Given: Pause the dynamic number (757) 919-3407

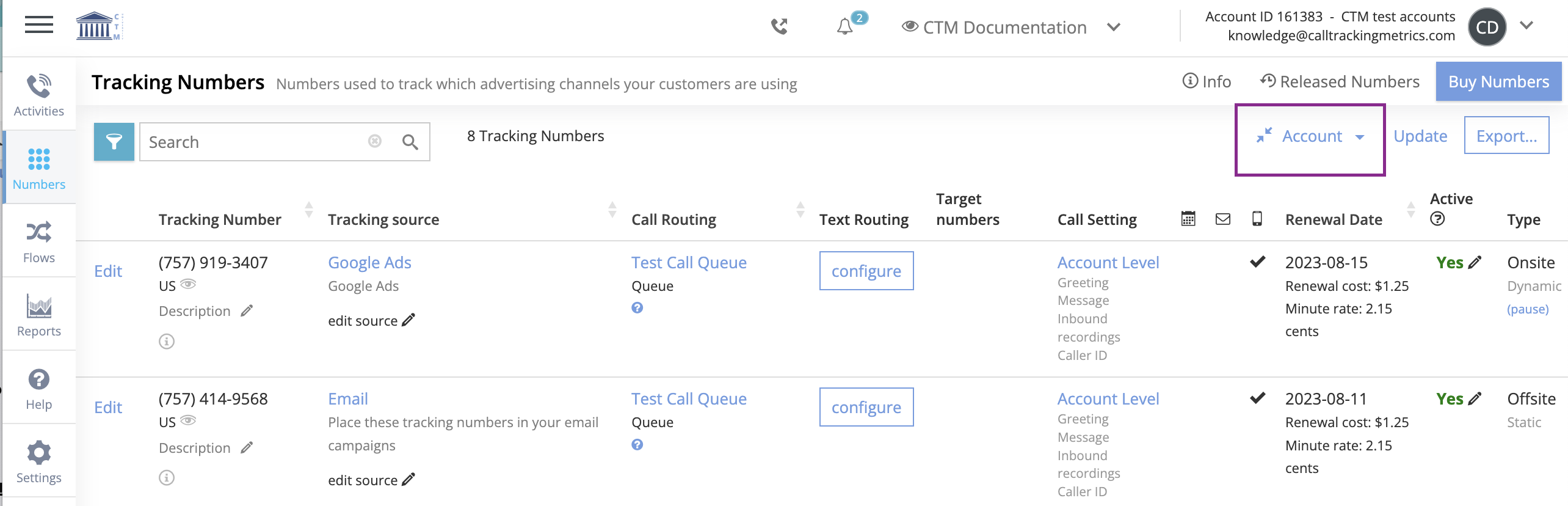Looking at the screenshot, I should (1528, 309).
